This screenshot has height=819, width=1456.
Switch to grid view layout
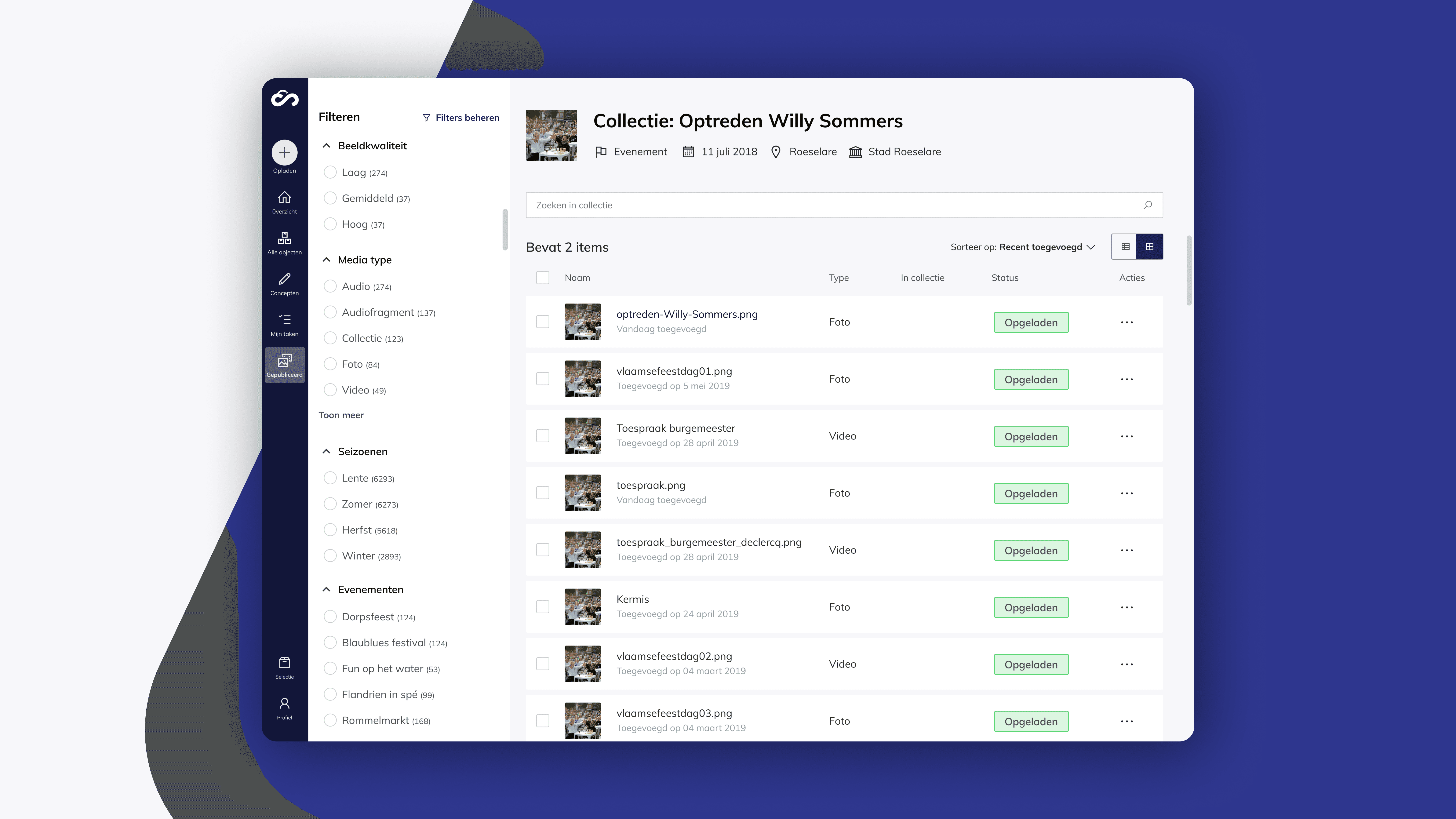[x=1150, y=246]
